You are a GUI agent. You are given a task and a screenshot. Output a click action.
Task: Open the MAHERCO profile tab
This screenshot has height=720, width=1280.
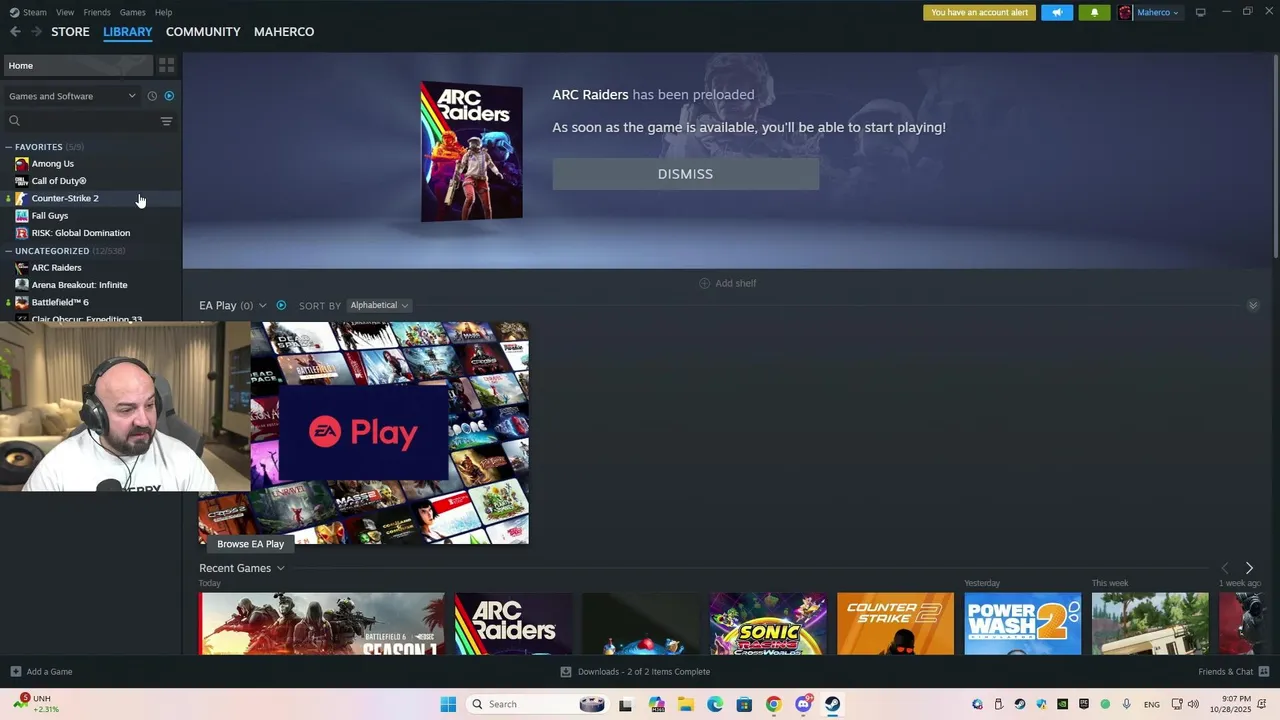pos(284,32)
